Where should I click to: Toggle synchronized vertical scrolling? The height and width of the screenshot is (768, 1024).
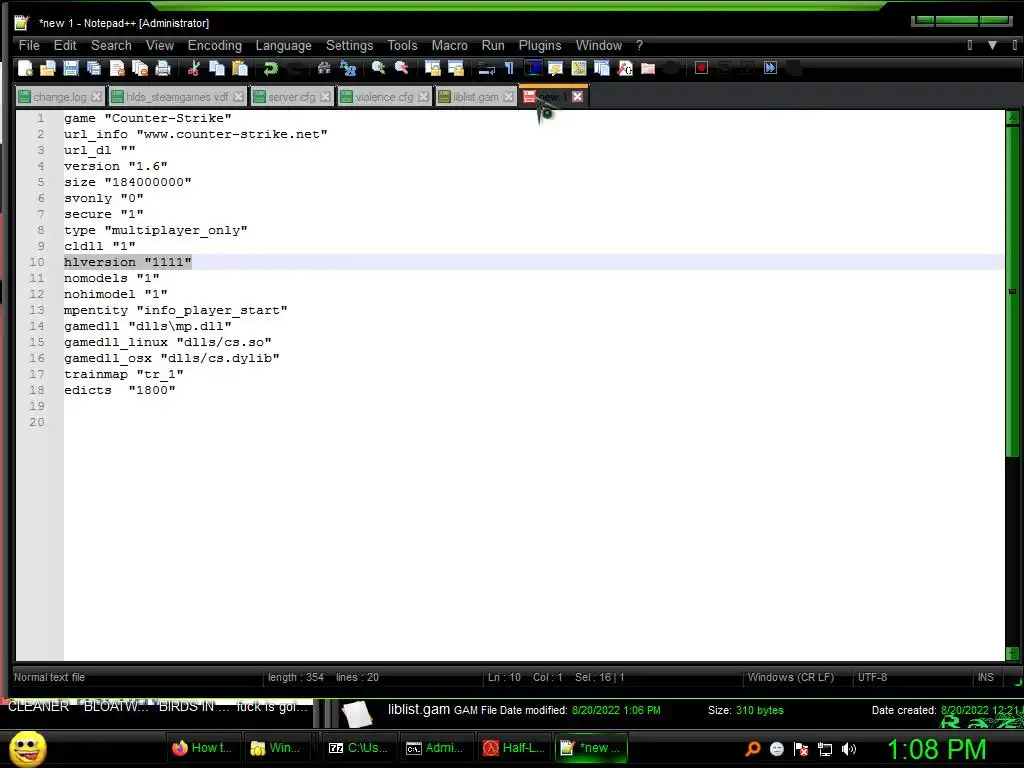point(432,68)
